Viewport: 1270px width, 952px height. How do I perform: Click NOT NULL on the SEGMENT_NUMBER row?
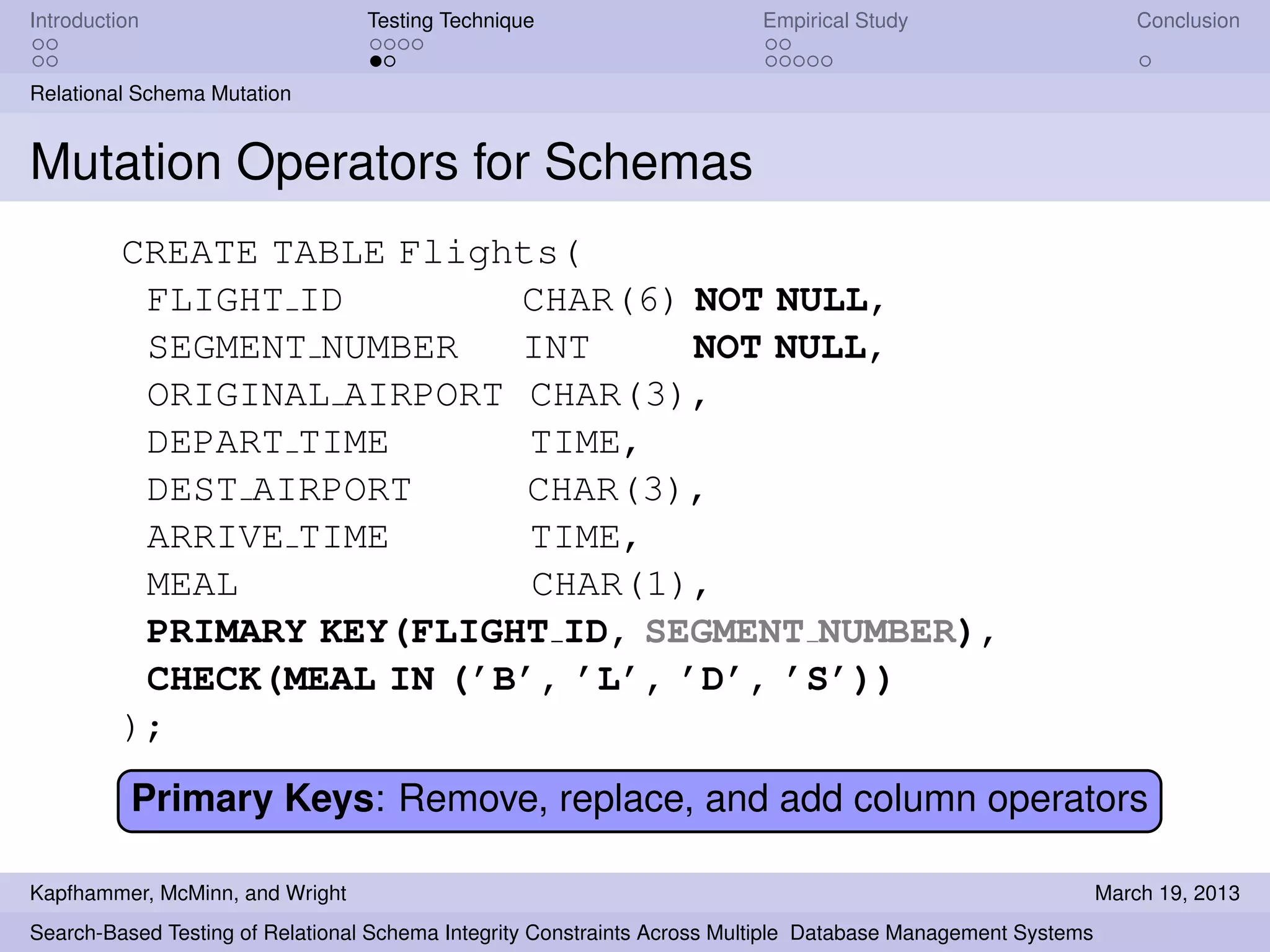click(787, 348)
